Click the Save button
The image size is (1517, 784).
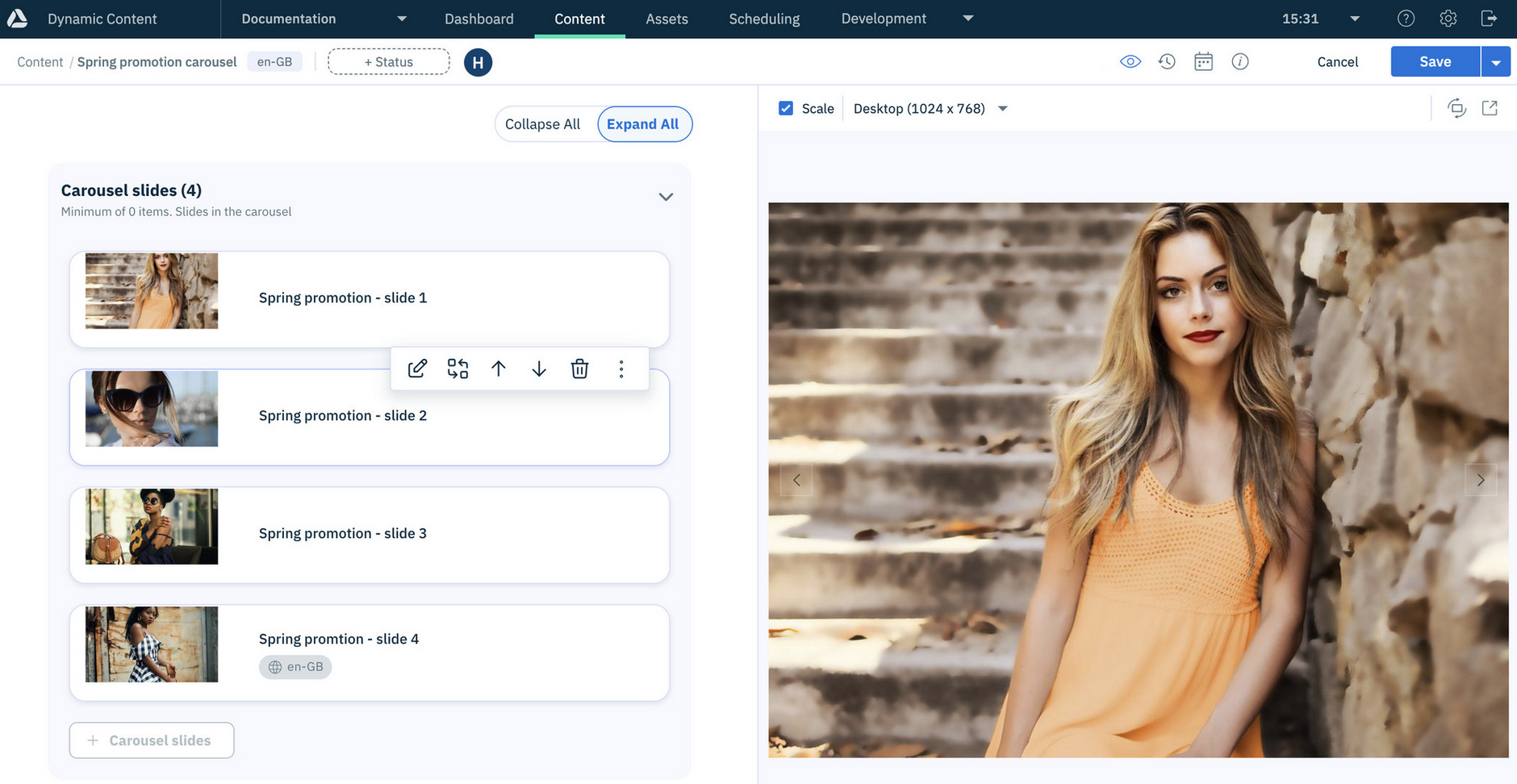point(1436,62)
